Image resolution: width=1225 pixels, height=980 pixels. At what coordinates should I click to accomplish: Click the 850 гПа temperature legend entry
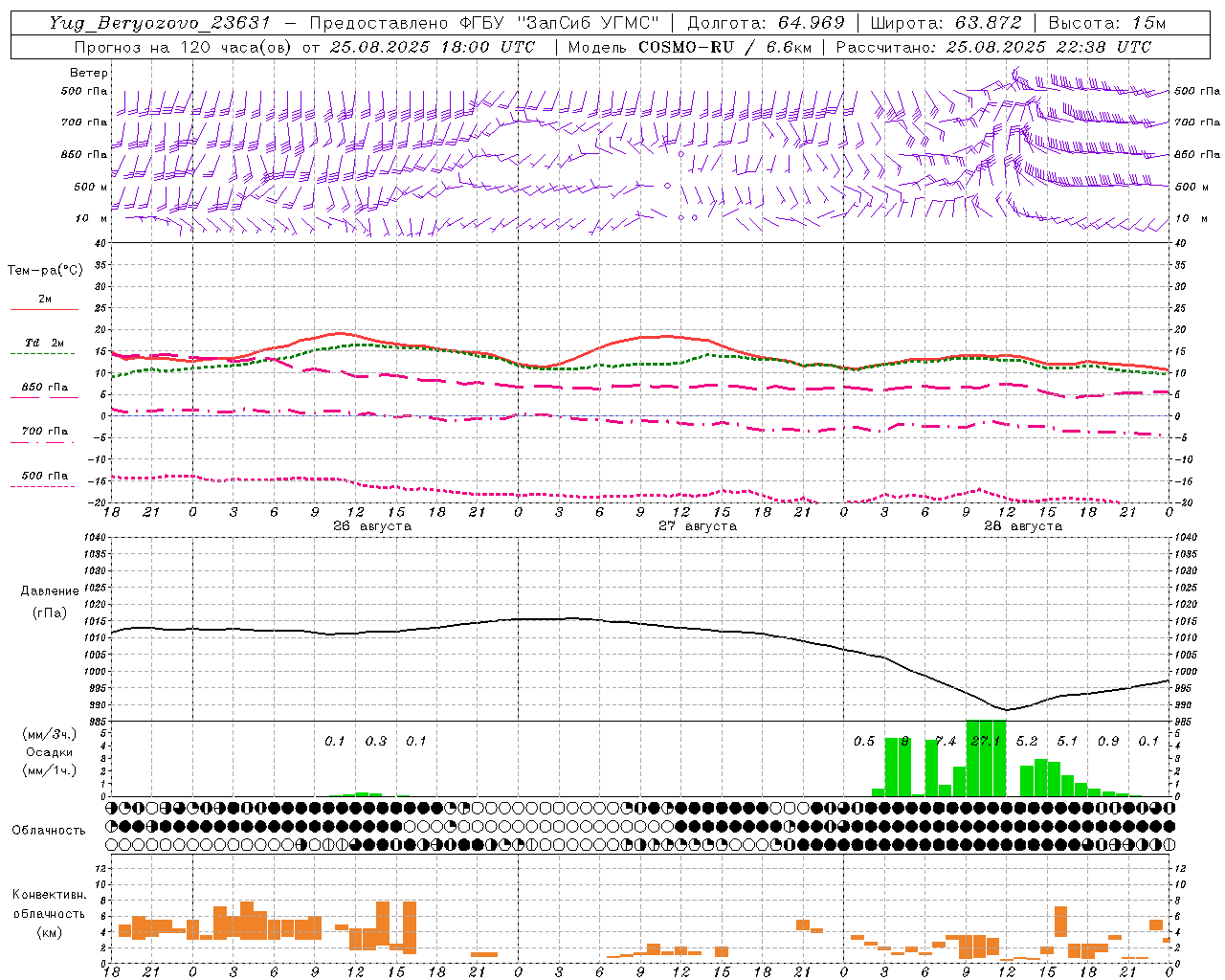pos(45,388)
